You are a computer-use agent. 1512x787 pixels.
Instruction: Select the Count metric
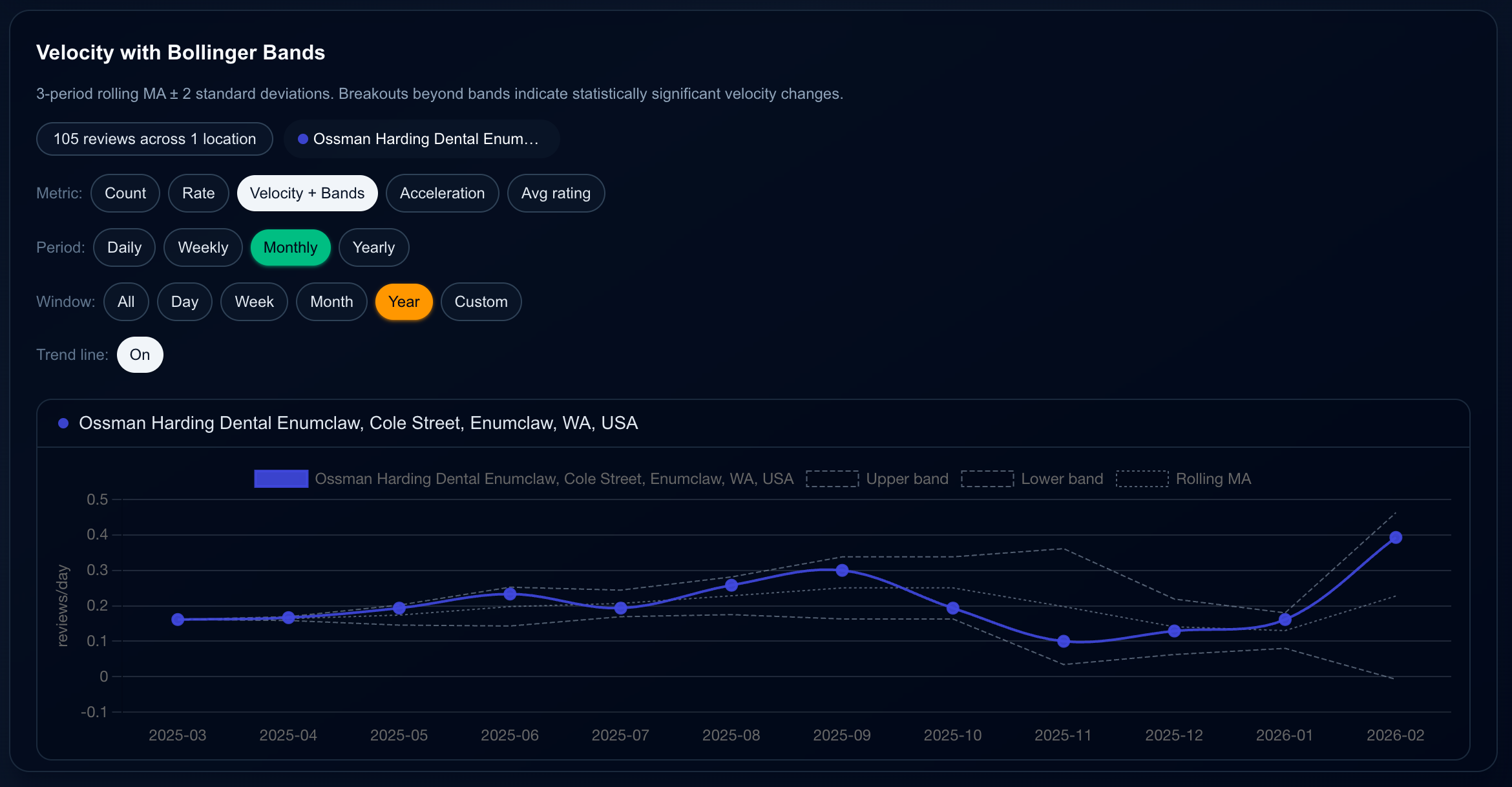tap(125, 193)
